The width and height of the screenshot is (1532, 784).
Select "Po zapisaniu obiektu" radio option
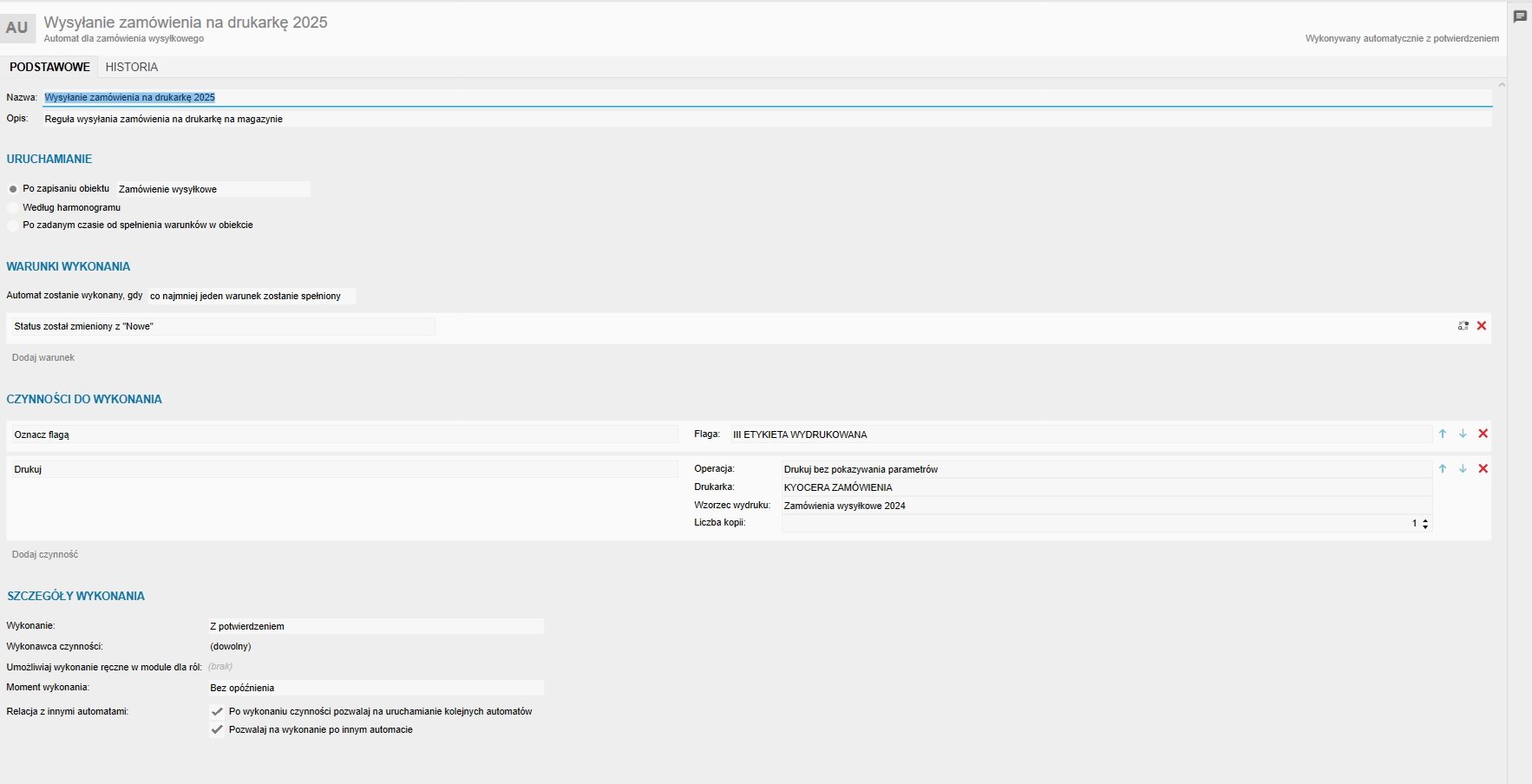click(x=13, y=189)
